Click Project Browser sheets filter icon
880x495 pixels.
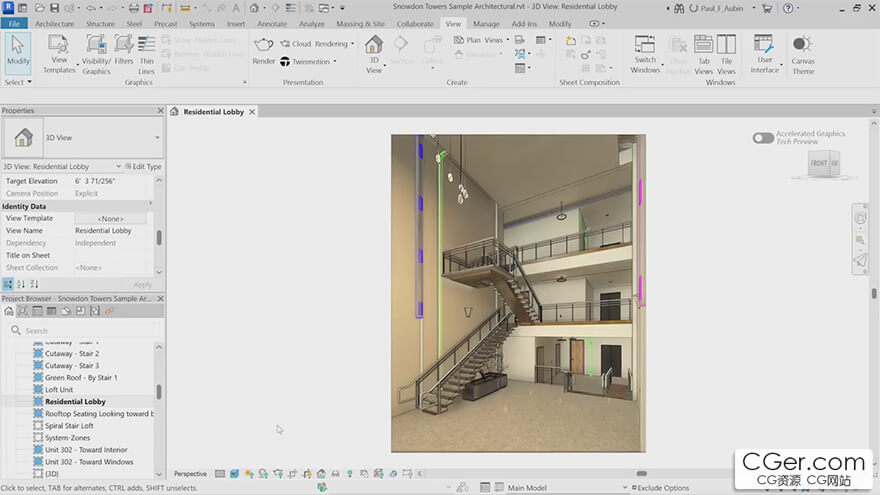(x=80, y=311)
